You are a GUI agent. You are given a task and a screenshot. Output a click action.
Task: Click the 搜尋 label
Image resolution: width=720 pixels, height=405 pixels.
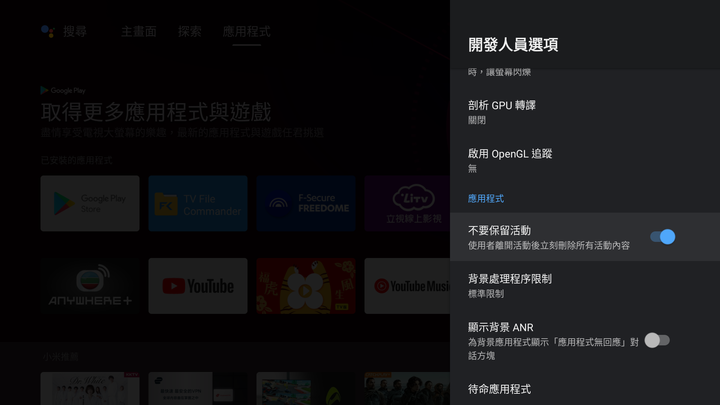pyautogui.click(x=75, y=32)
